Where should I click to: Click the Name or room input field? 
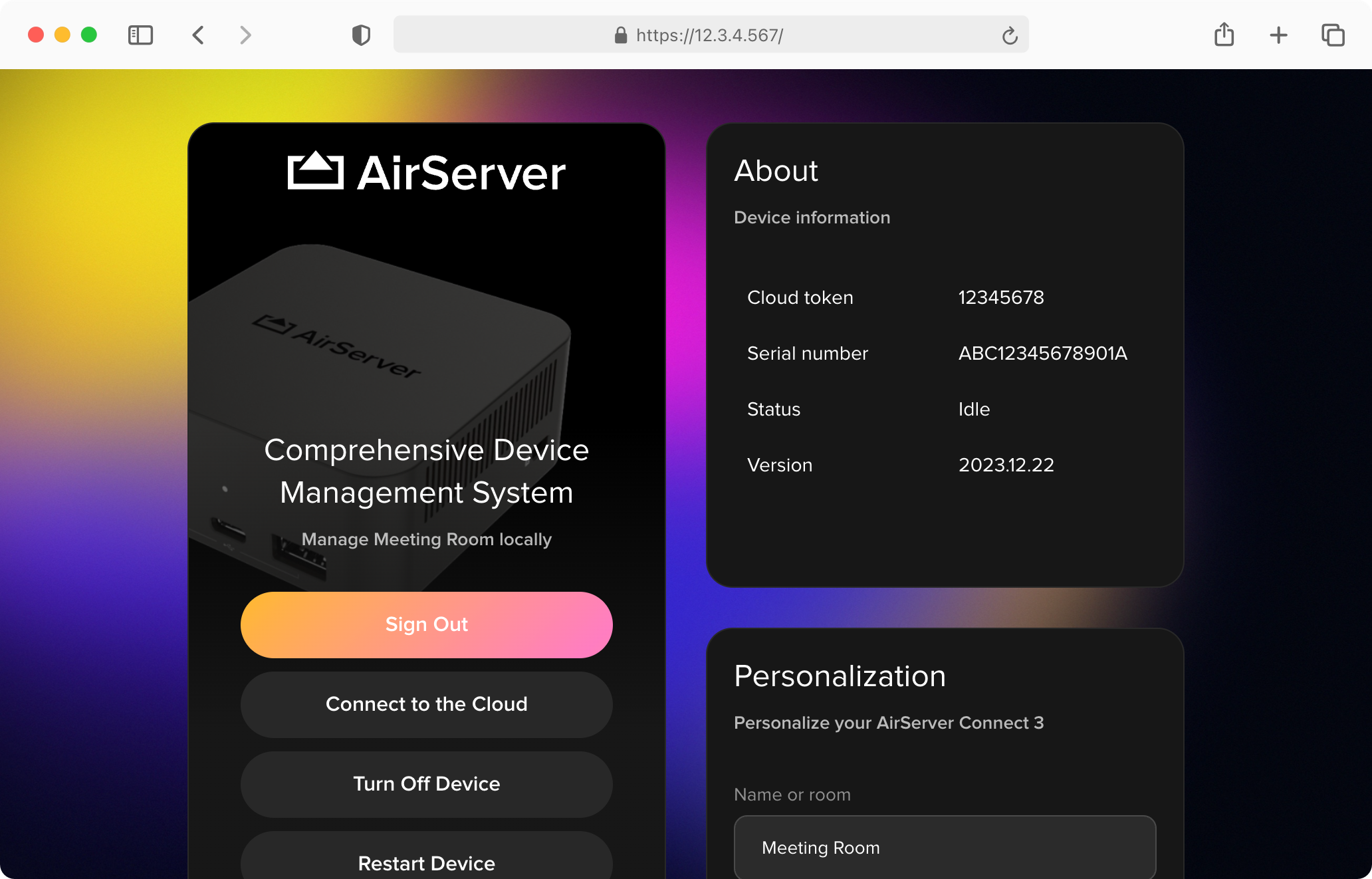point(945,847)
